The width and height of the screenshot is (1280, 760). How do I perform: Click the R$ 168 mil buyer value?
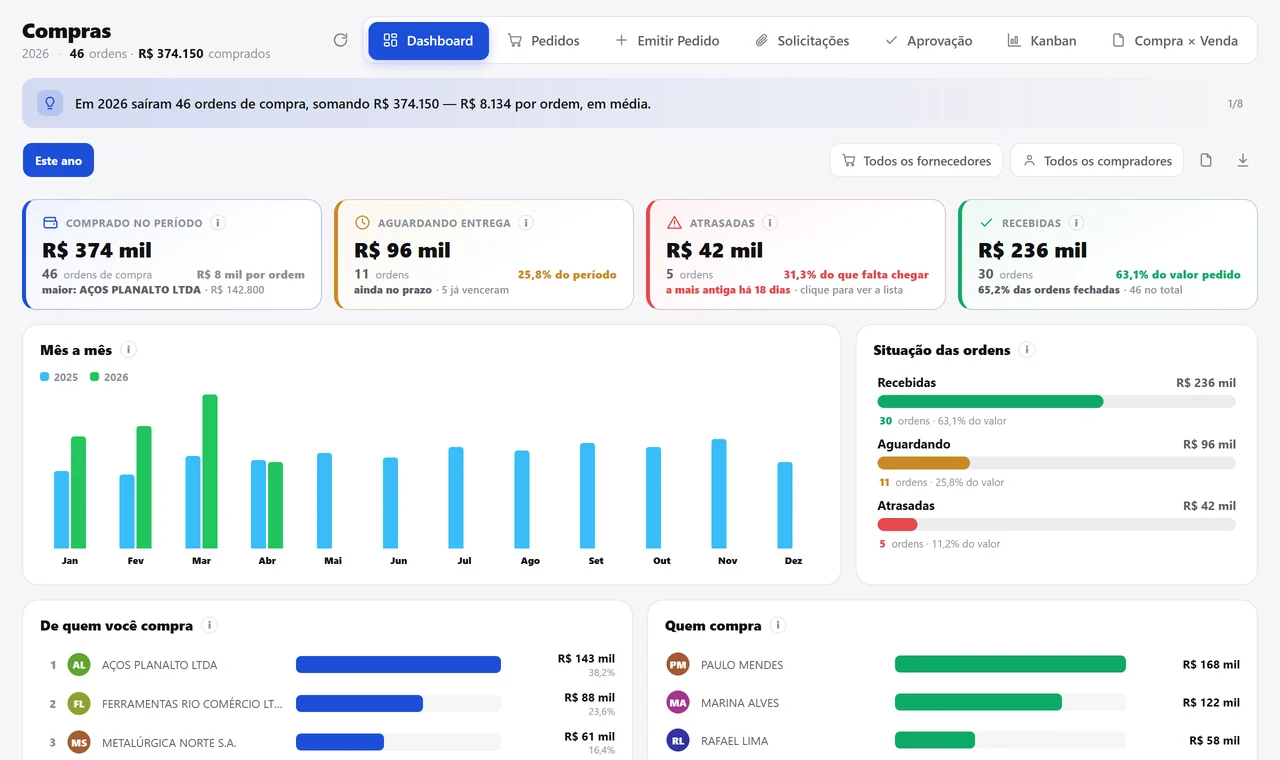pos(1211,664)
